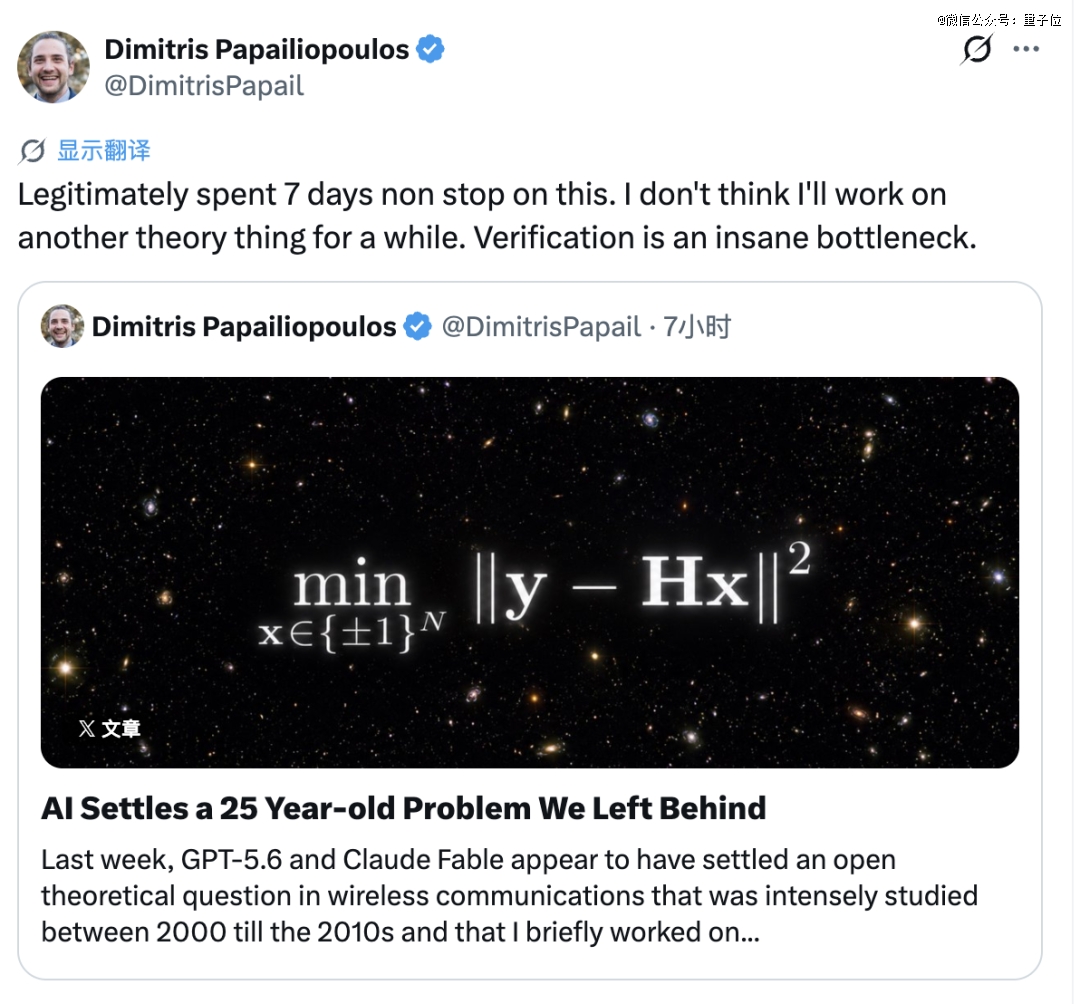This screenshot has width=1080, height=1004.
Task: Click Dimitris Papailiopoulos's large profile avatar
Action: click(53, 67)
